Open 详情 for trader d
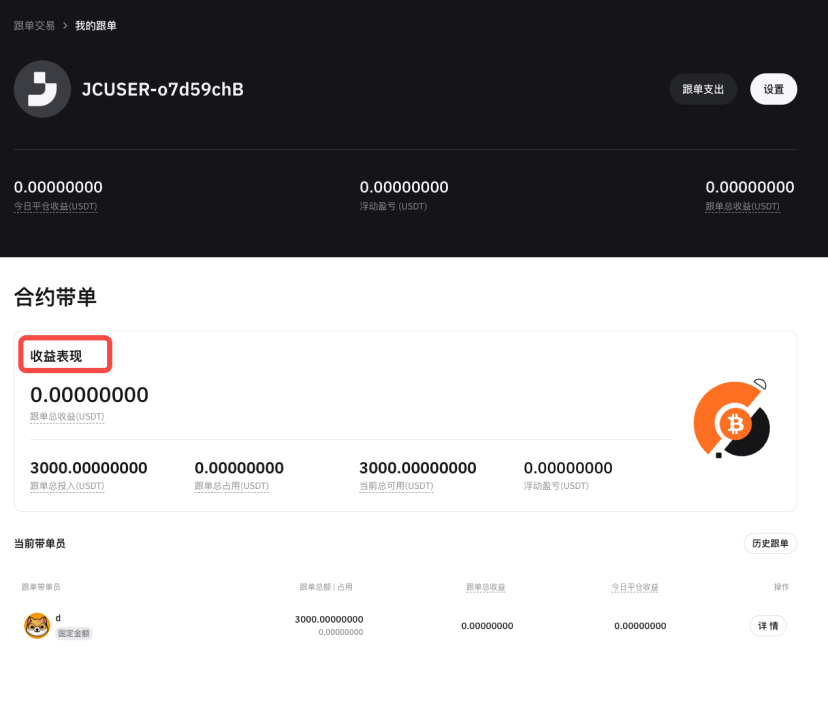The image size is (828, 724). 767,626
